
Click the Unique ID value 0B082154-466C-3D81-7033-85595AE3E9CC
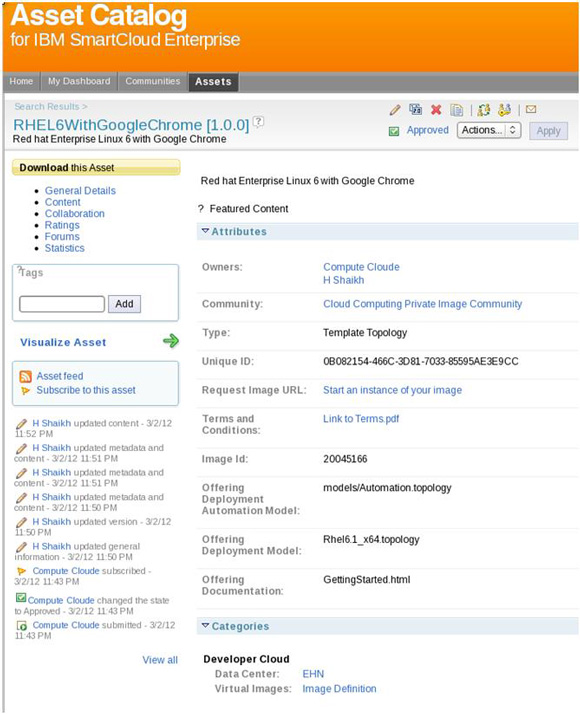(x=421, y=362)
